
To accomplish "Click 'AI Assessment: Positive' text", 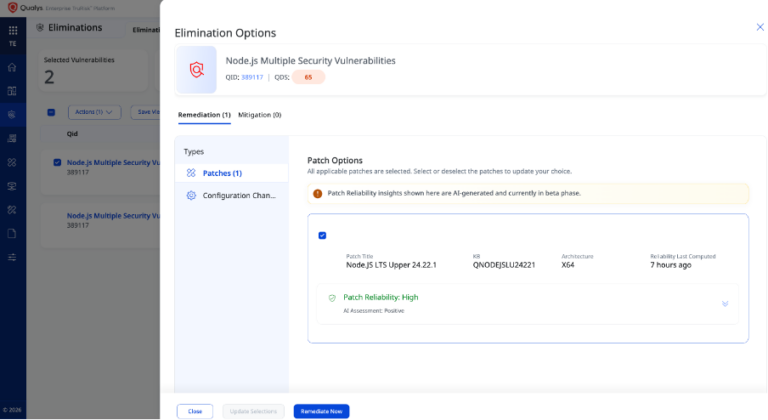I will [374, 311].
